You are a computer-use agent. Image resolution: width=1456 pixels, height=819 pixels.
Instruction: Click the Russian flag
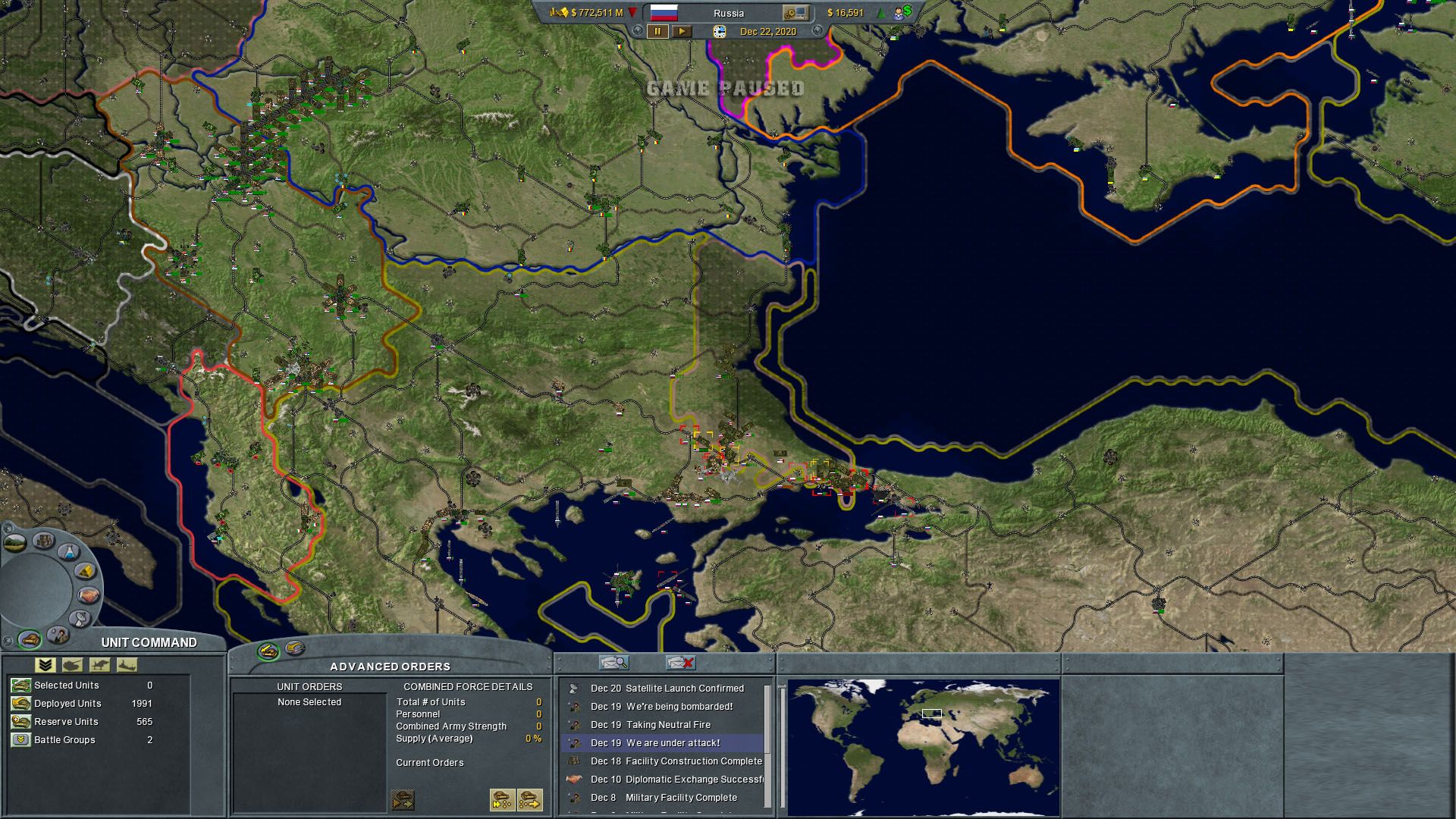(x=664, y=13)
